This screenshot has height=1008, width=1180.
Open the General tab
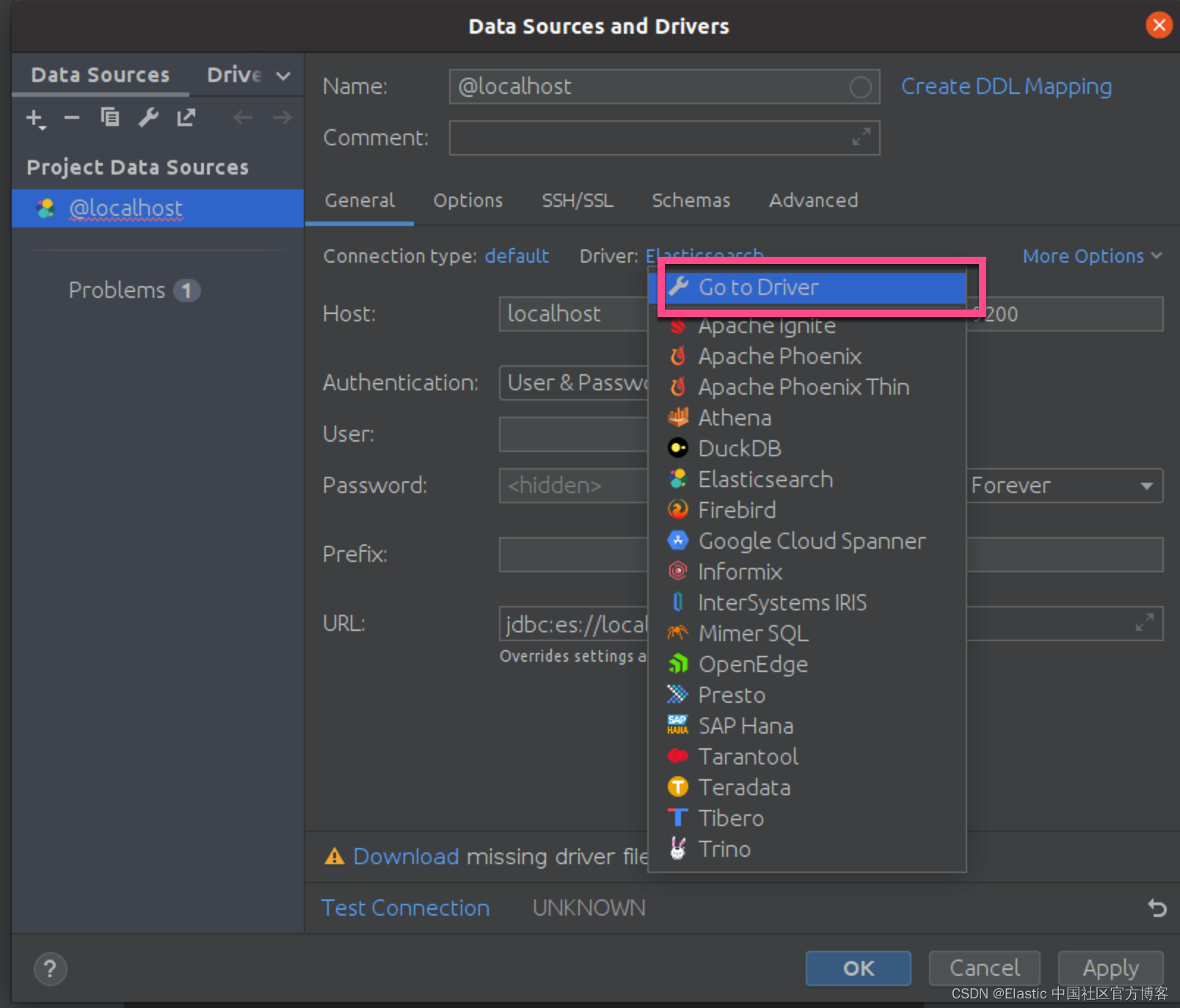pos(360,200)
